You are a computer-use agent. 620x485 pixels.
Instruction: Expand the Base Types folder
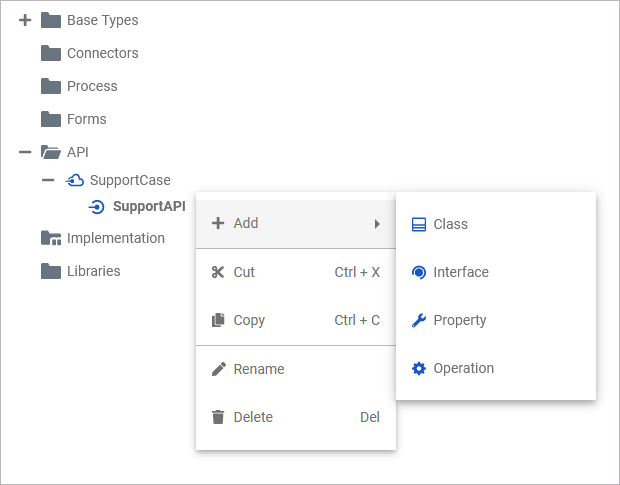point(26,20)
